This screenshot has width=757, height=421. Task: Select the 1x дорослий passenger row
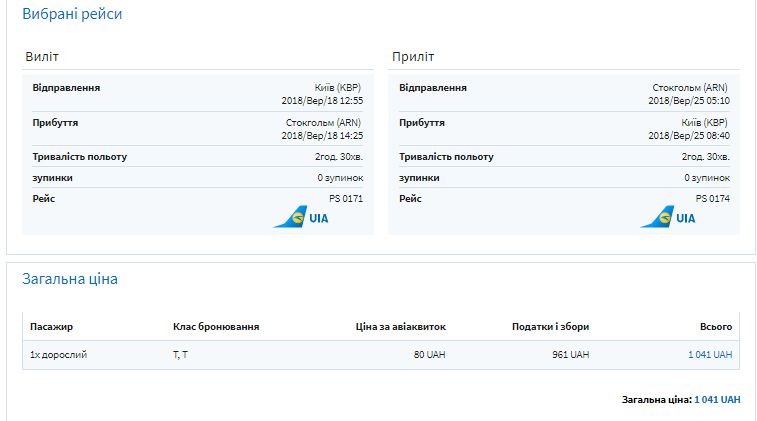pos(58,355)
